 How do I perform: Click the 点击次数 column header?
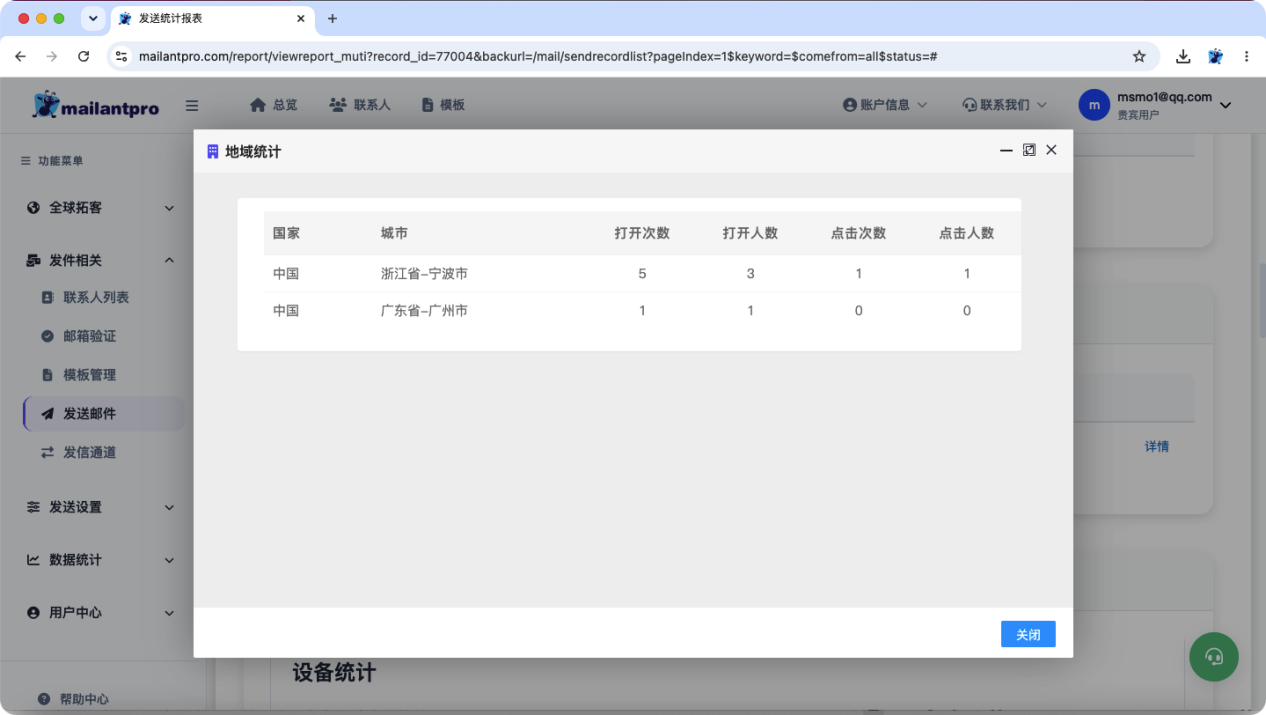tap(858, 233)
